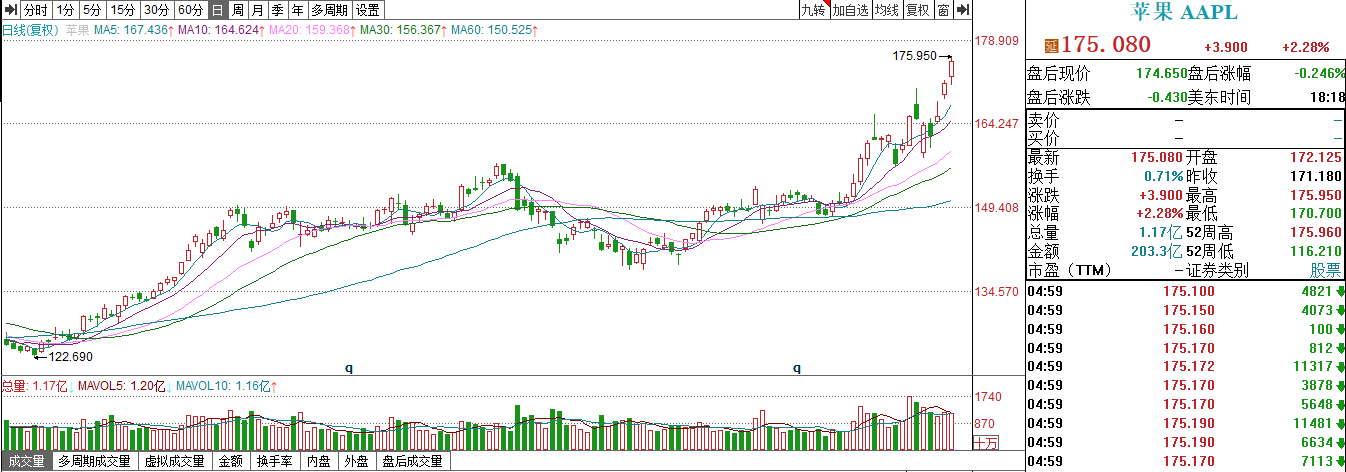Switch to 周 weekly period
This screenshot has height=472, width=1346.
click(x=238, y=10)
